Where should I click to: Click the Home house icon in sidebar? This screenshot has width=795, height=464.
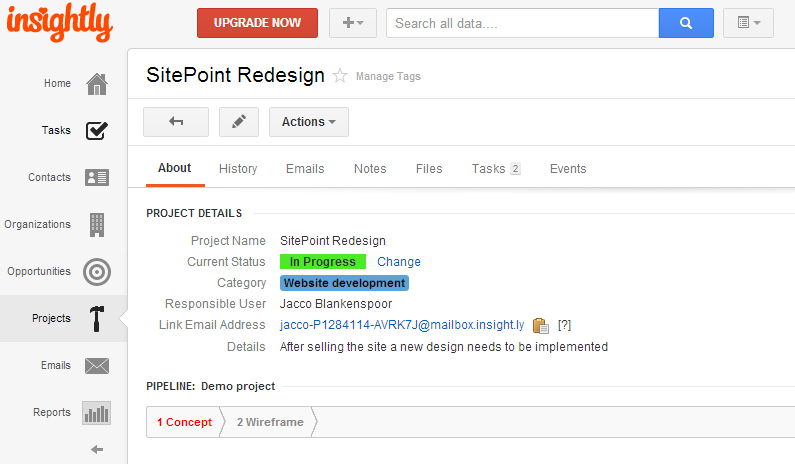pos(97,84)
